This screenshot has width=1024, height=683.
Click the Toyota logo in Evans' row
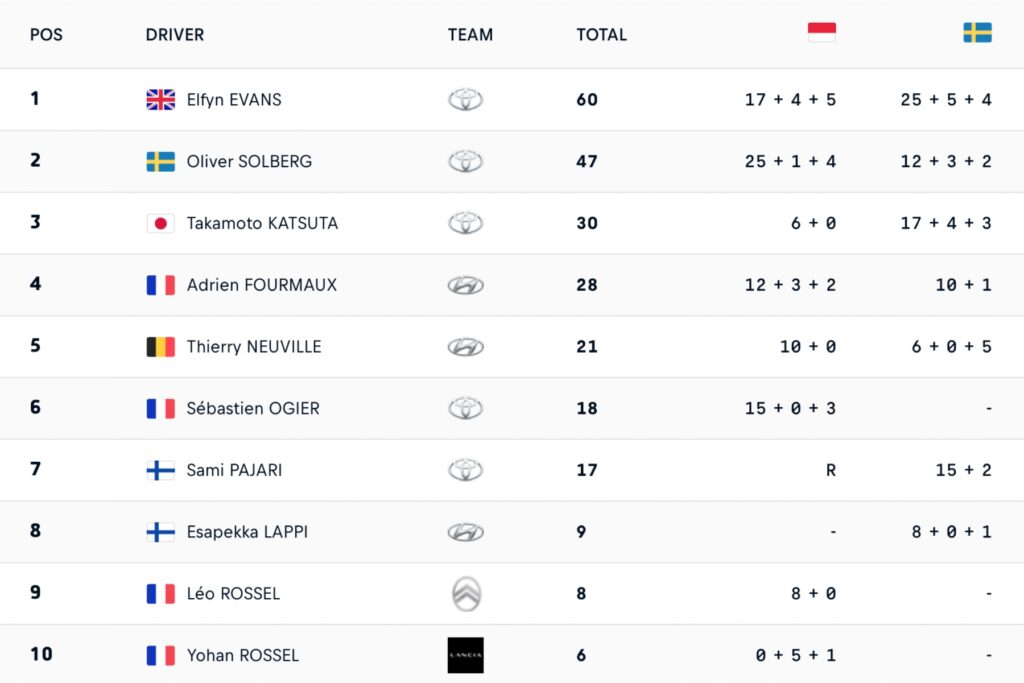coord(465,99)
